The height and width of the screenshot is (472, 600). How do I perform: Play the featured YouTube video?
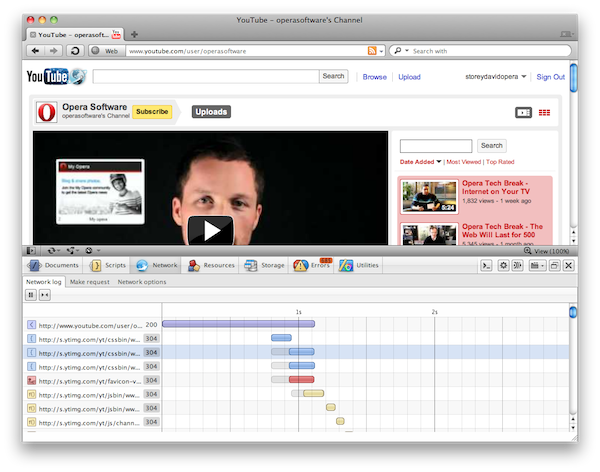(x=211, y=230)
